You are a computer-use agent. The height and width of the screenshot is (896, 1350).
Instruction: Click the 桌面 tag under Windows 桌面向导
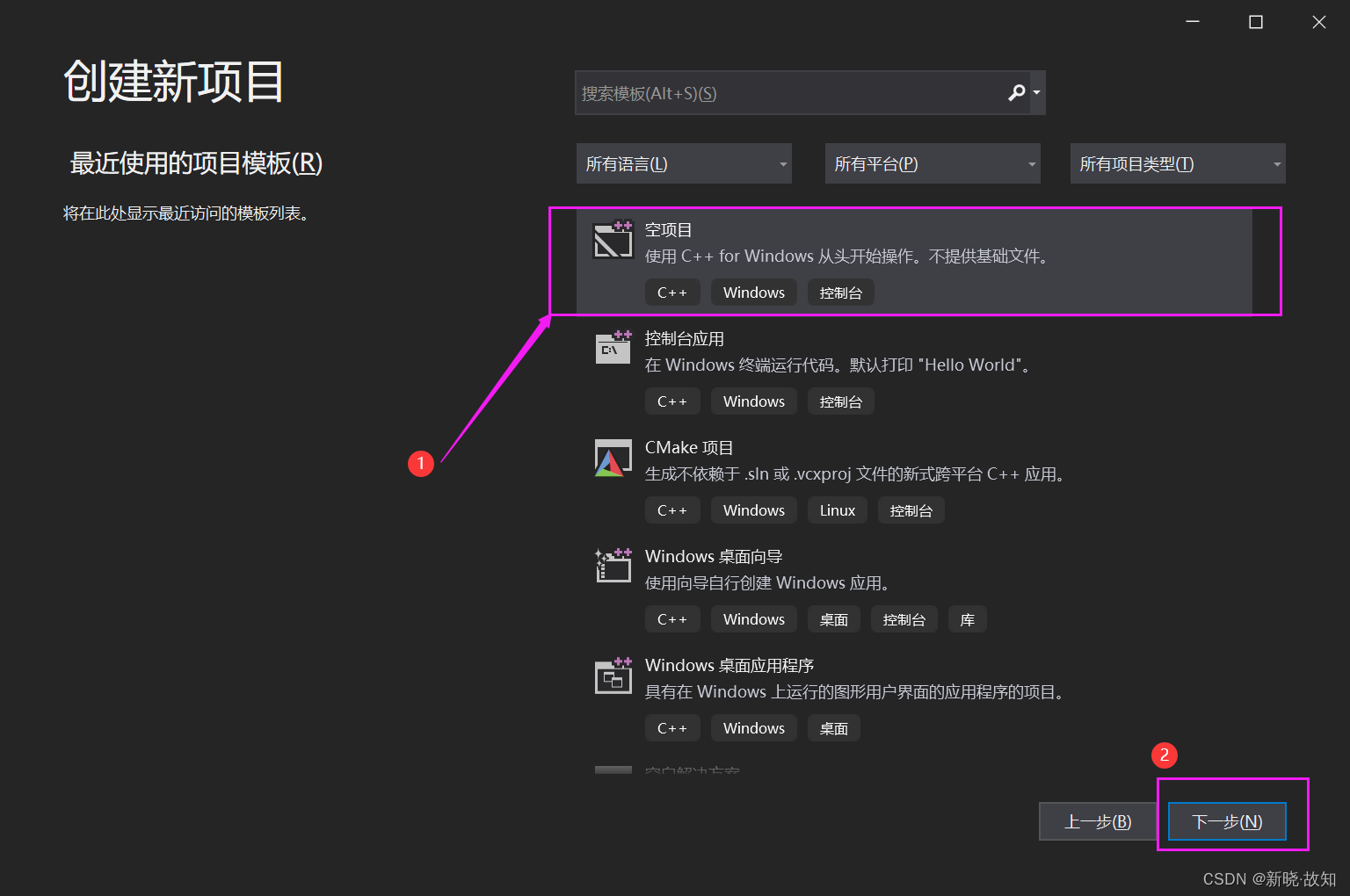(x=834, y=619)
